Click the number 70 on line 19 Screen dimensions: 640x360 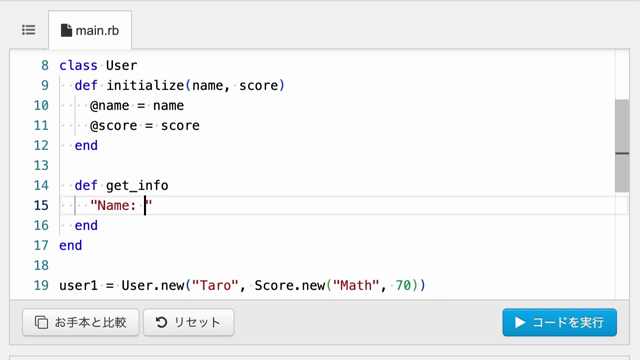pyautogui.click(x=403, y=285)
